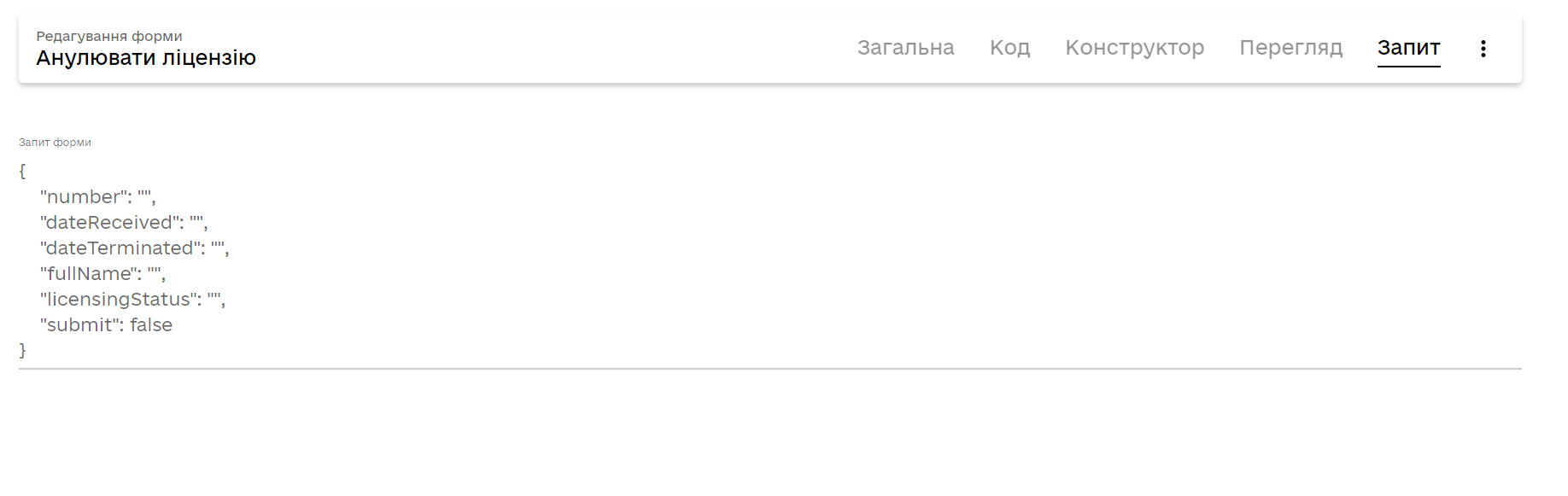1568x496 pixels.
Task: Click the Запит форми field label
Action: [55, 143]
